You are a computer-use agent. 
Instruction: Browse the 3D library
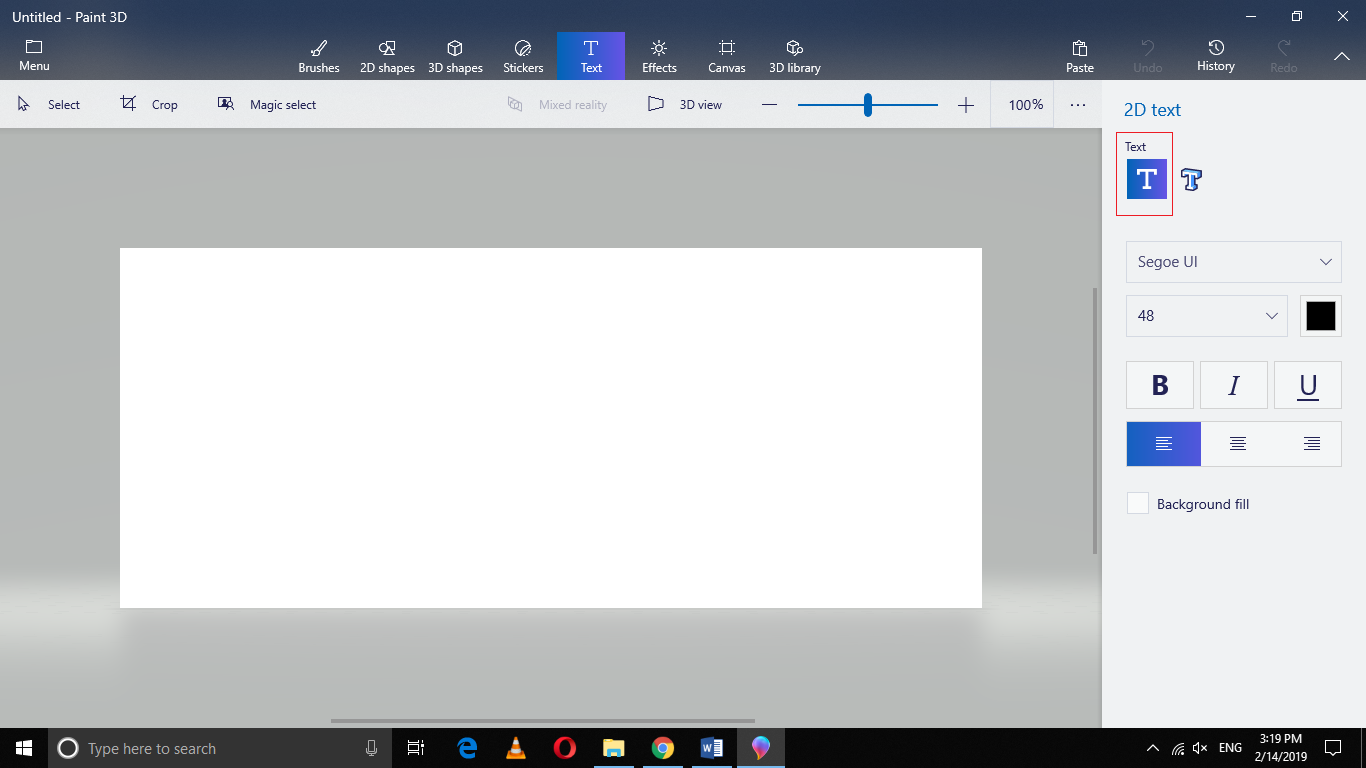pos(794,55)
